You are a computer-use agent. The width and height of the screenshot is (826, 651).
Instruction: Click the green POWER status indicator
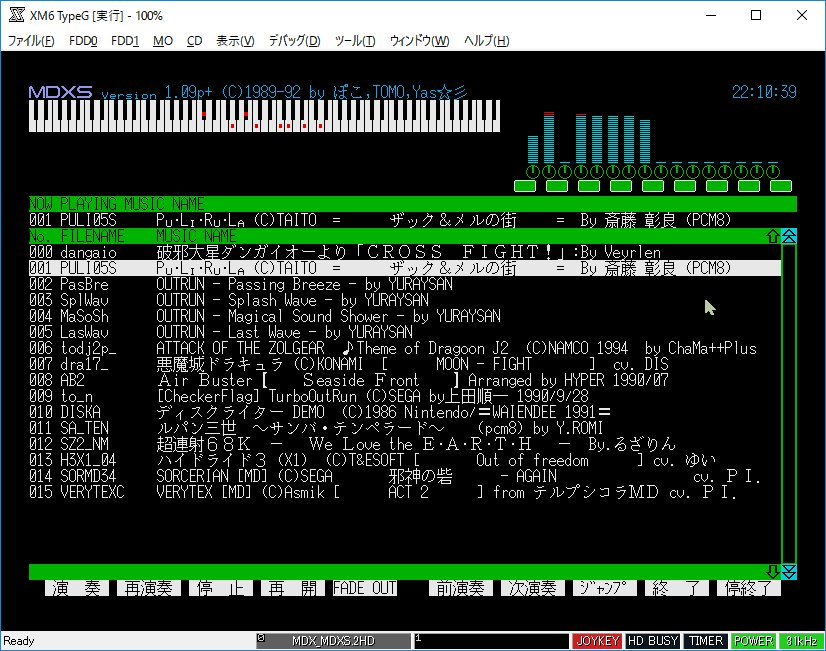753,640
